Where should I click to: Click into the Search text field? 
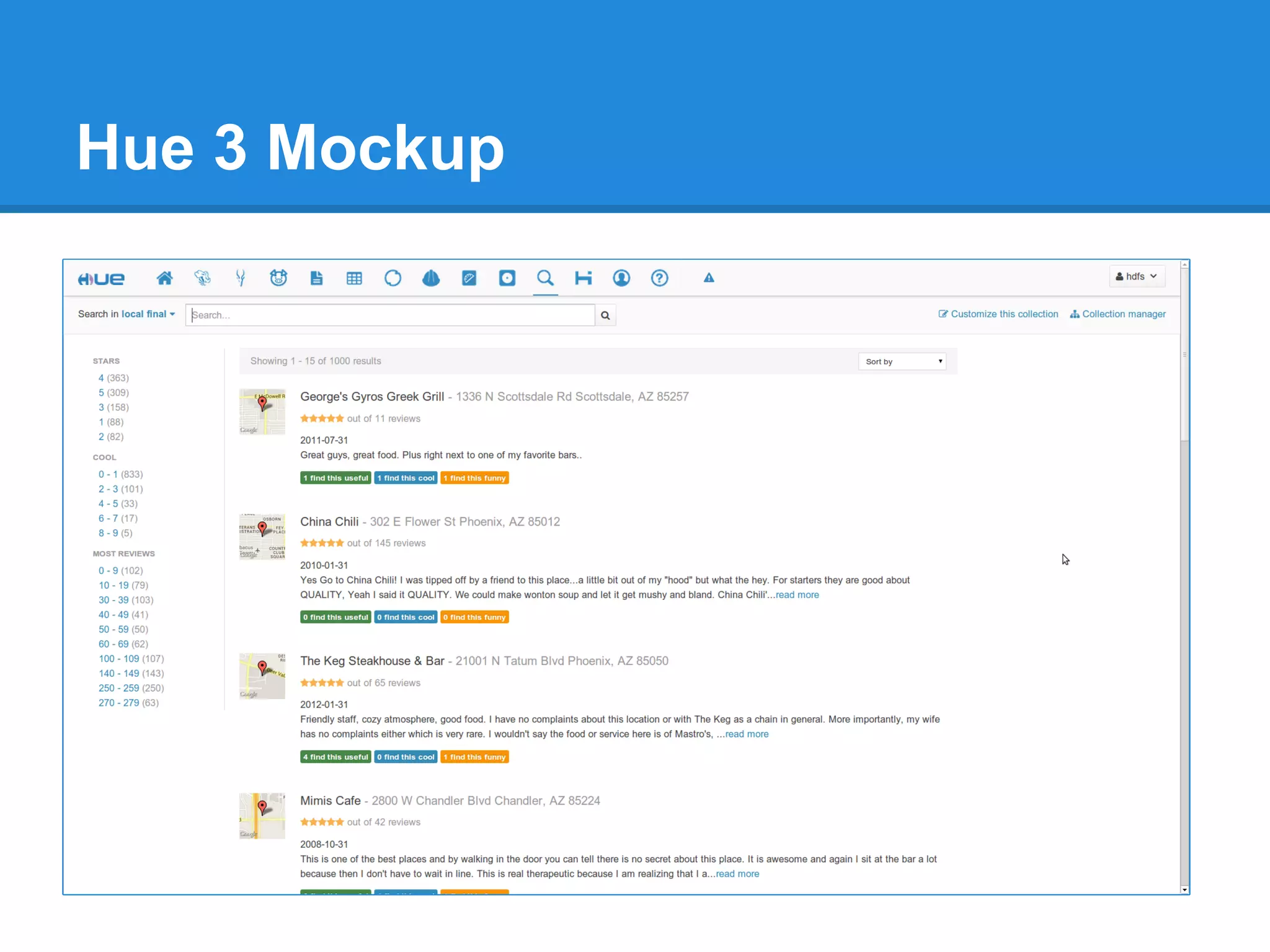[390, 315]
